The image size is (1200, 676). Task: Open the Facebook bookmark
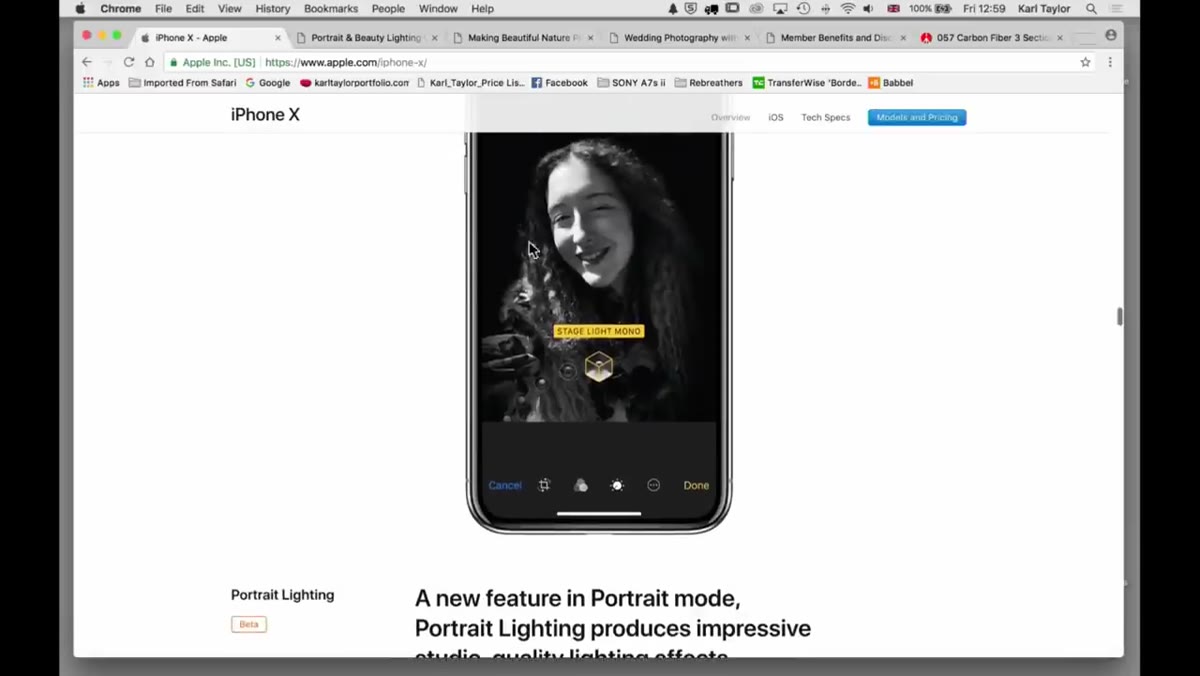pos(559,83)
